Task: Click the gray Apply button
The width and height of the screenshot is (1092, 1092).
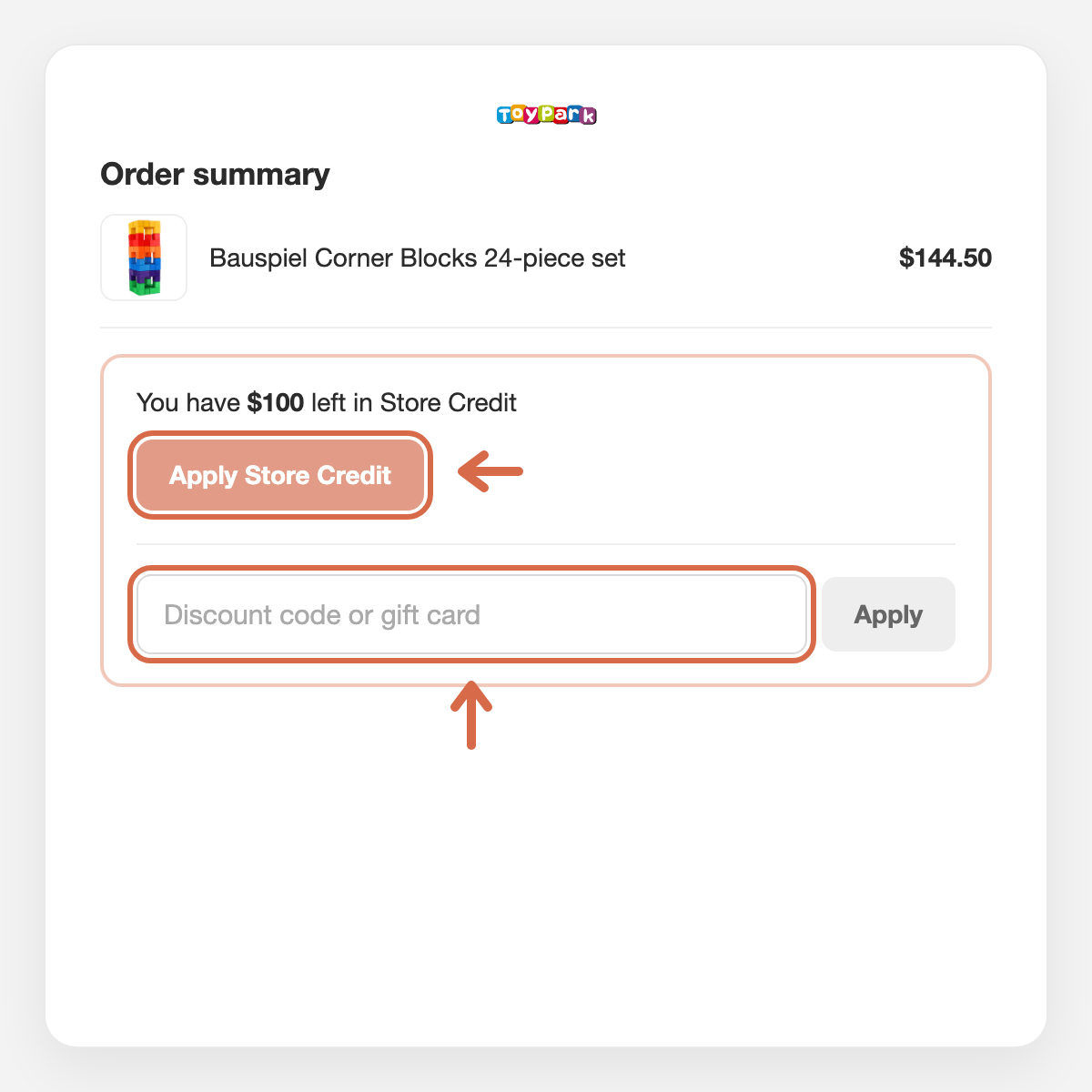Action: 888,614
